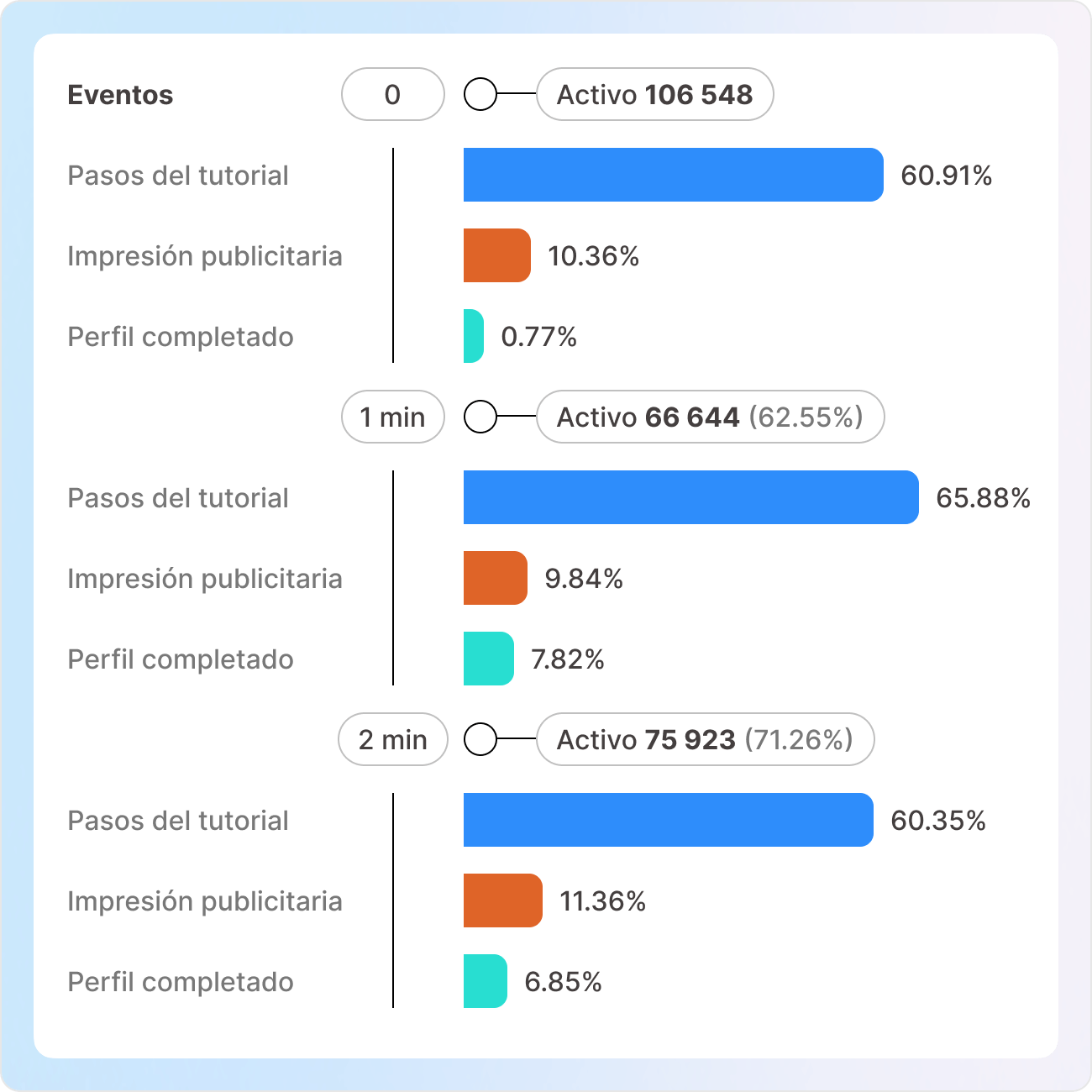Click the circle marker at 2 min
The width and height of the screenshot is (1092, 1092).
[x=480, y=739]
